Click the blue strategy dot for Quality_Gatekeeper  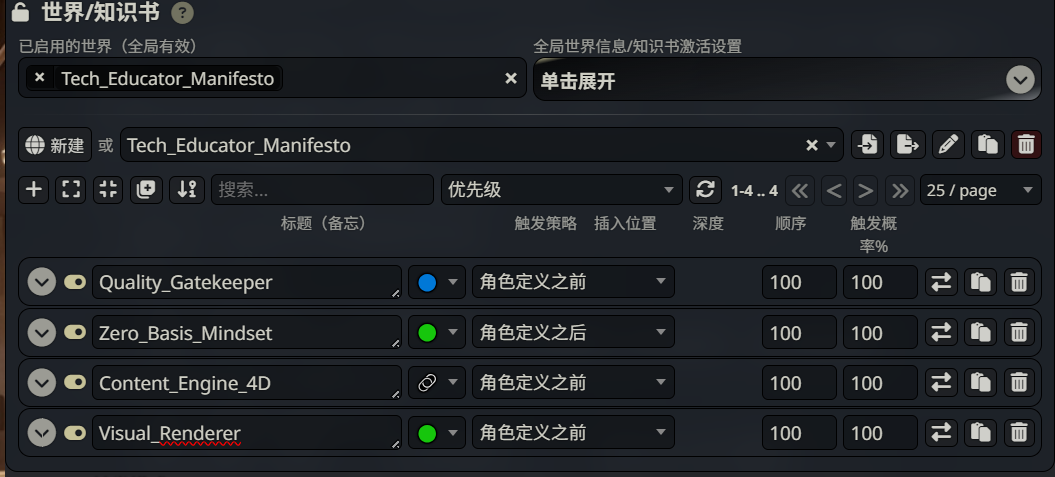tap(427, 283)
